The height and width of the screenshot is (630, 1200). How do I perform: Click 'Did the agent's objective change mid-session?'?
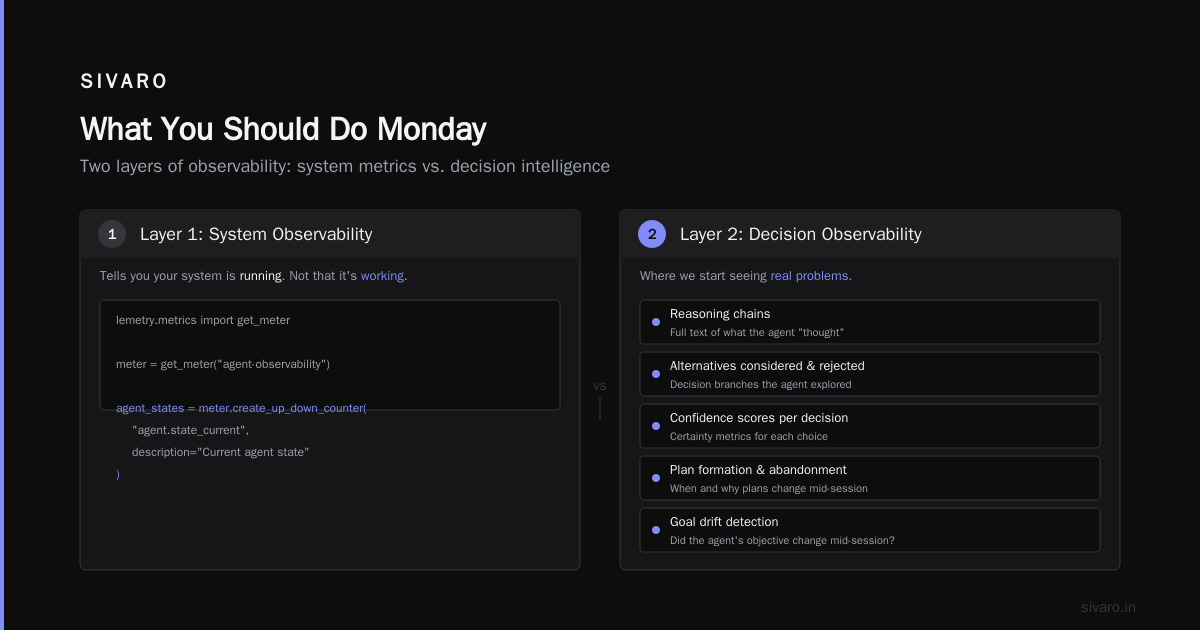coord(782,540)
